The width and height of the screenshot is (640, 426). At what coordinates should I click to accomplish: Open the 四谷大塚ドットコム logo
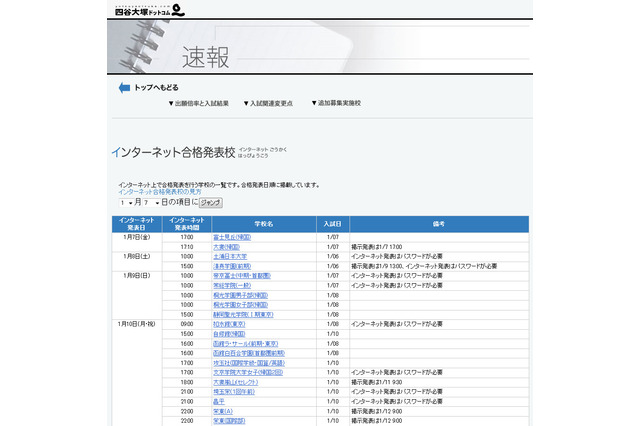point(150,11)
